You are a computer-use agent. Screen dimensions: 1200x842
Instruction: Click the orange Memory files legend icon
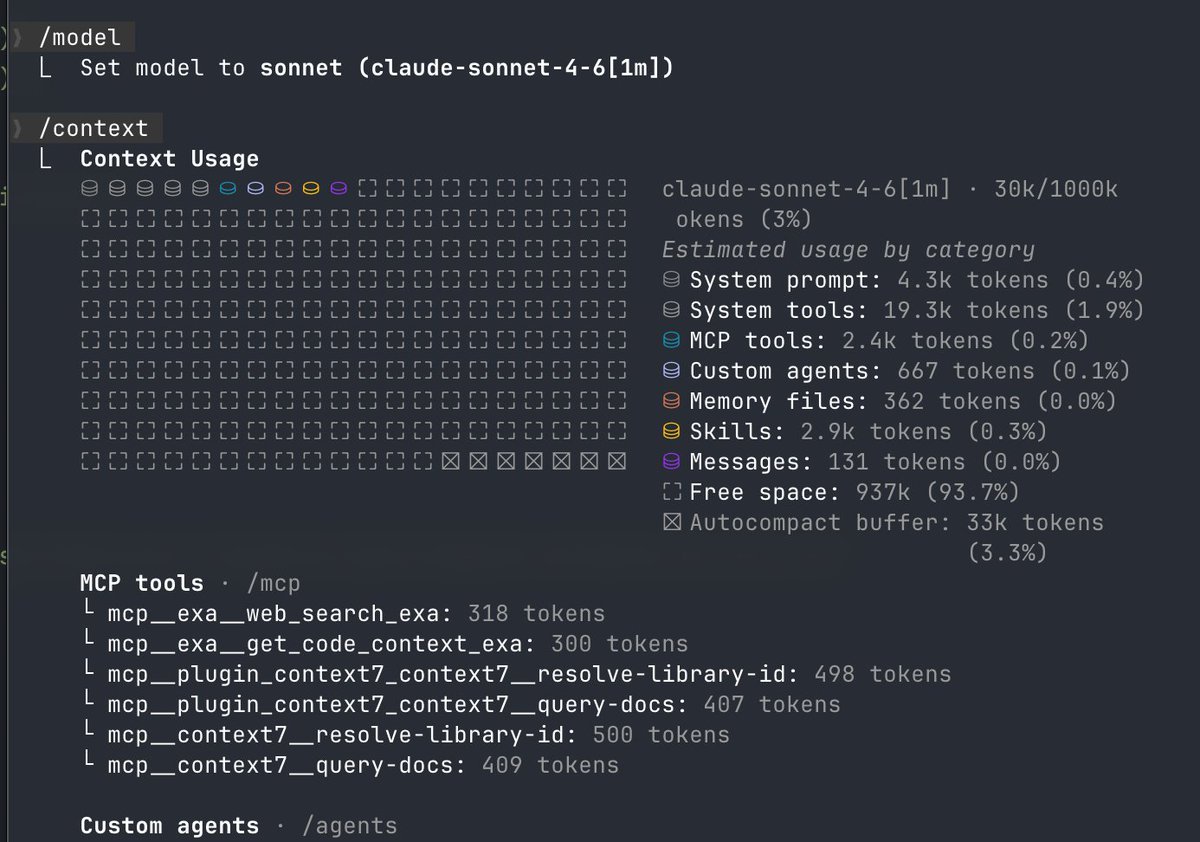[x=671, y=401]
